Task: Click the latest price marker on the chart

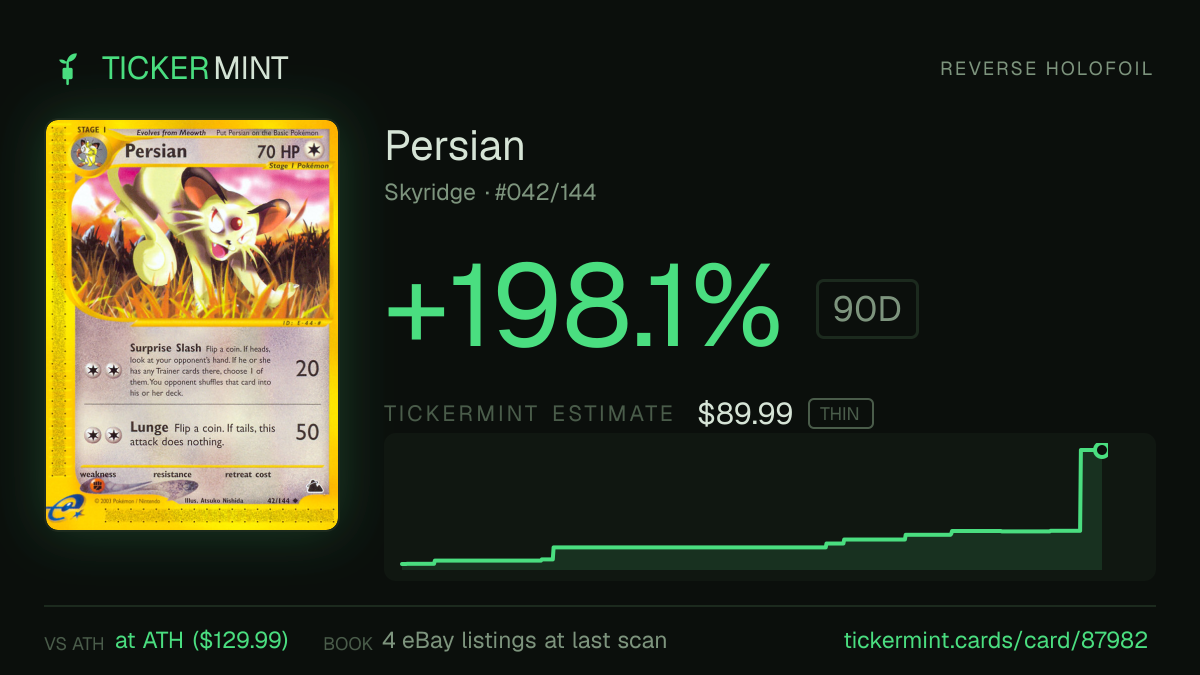Action: tap(1101, 450)
